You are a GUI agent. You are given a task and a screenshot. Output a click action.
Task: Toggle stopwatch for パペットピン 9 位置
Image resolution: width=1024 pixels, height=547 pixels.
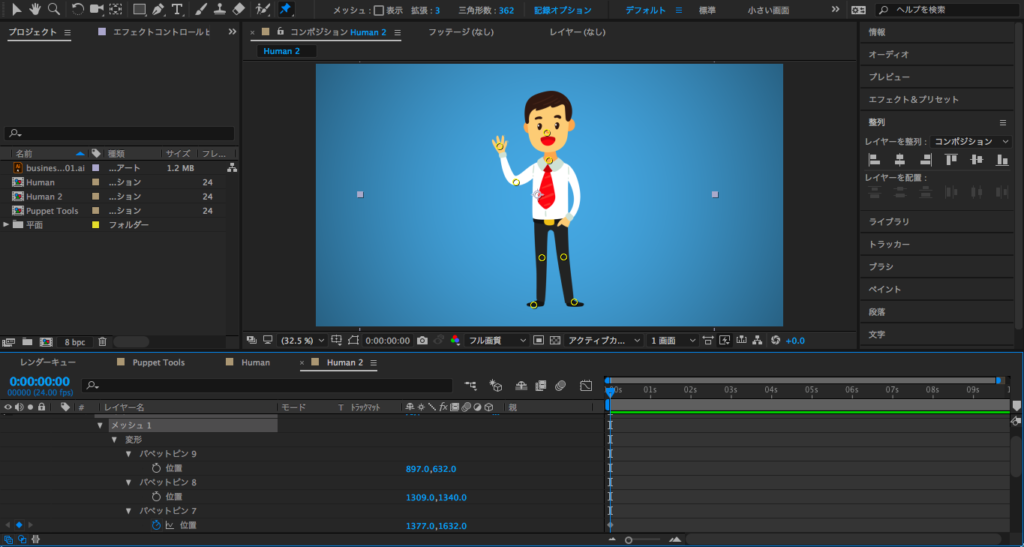click(156, 468)
